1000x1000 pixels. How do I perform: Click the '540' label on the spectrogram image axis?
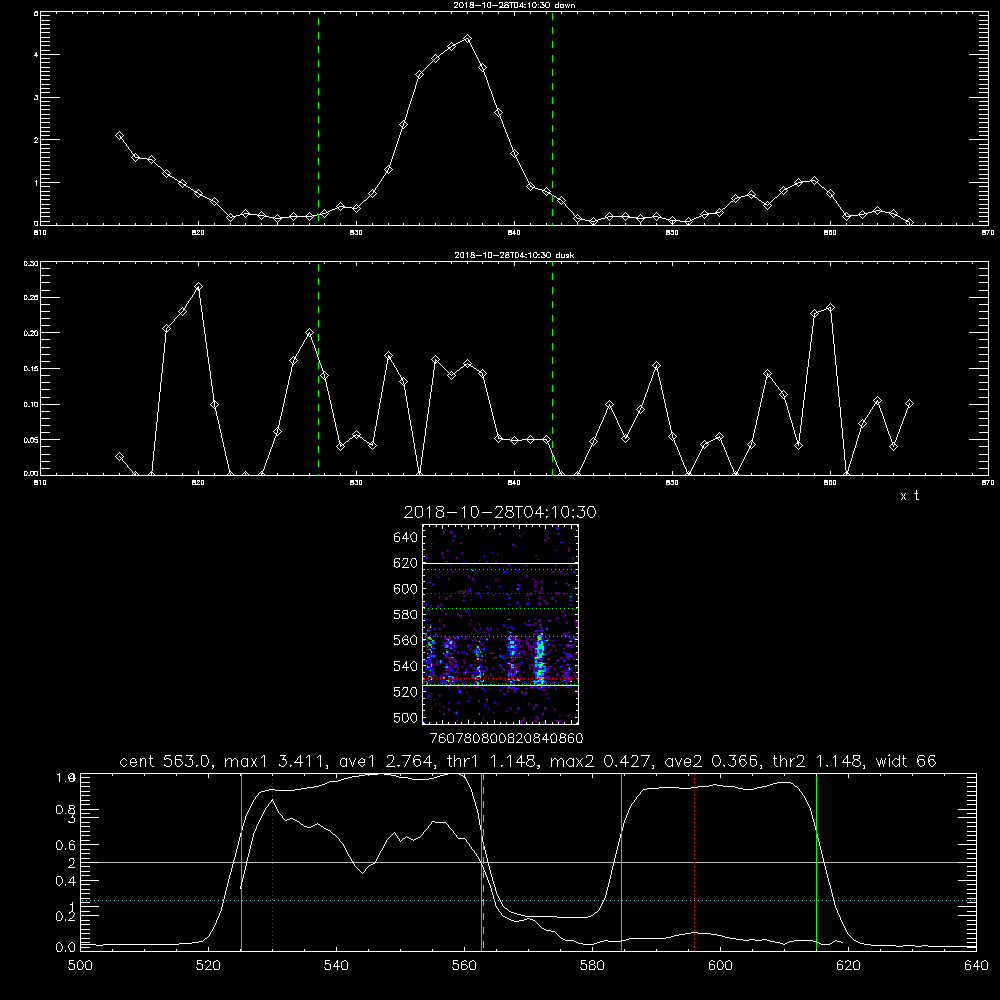405,666
